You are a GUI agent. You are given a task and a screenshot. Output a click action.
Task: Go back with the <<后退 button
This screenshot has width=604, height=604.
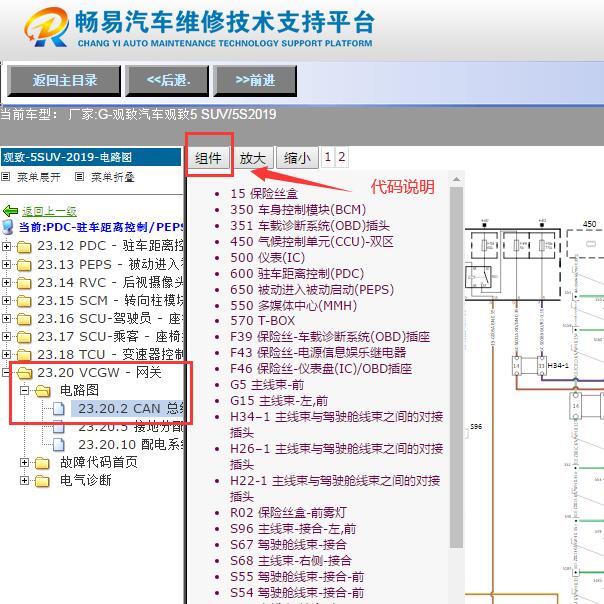167,81
